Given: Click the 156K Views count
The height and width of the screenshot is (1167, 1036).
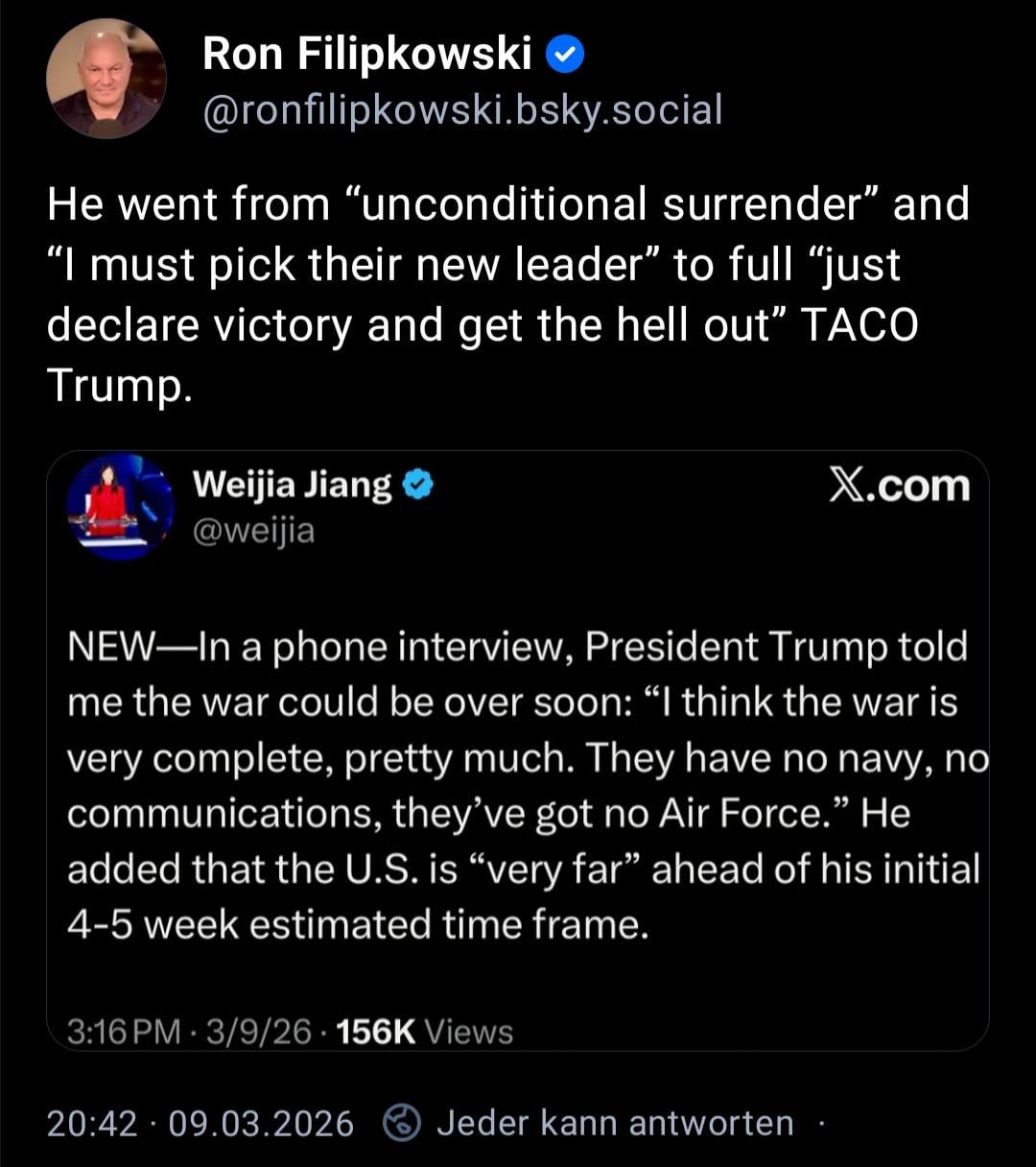Looking at the screenshot, I should [425, 1032].
